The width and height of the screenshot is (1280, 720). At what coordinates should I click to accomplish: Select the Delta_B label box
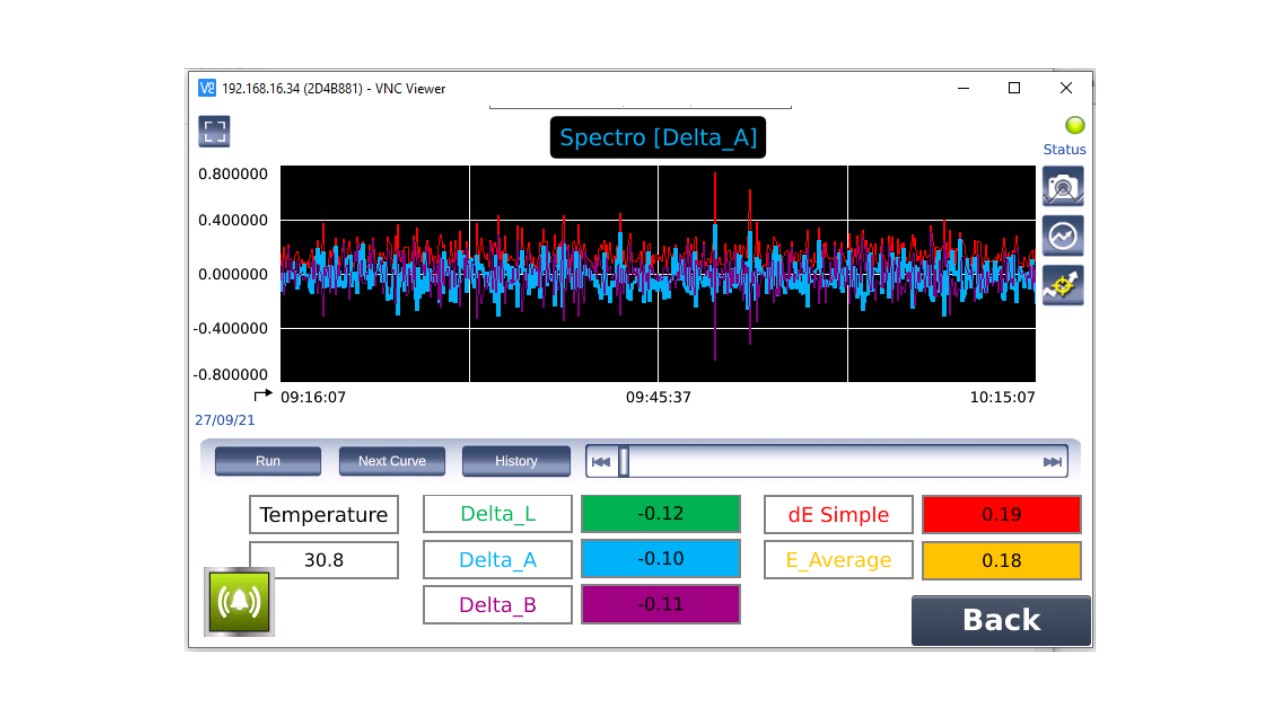click(498, 605)
